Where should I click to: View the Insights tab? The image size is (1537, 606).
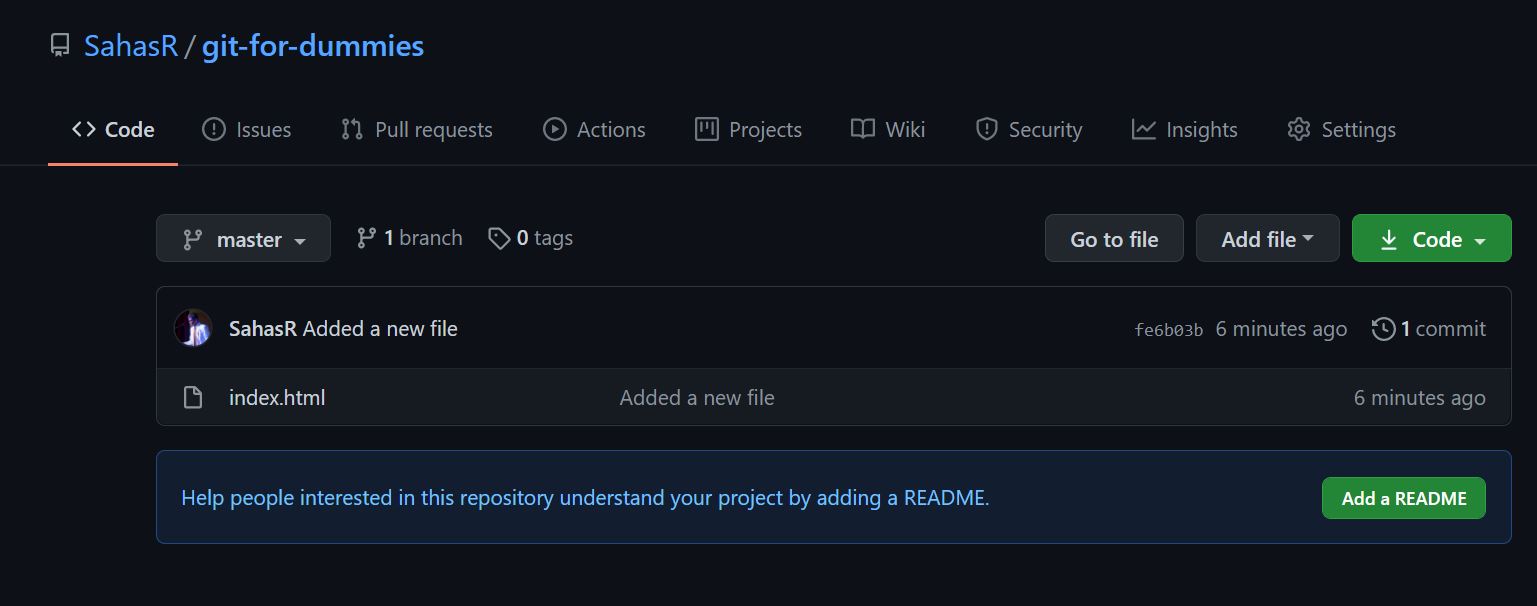(x=1185, y=130)
